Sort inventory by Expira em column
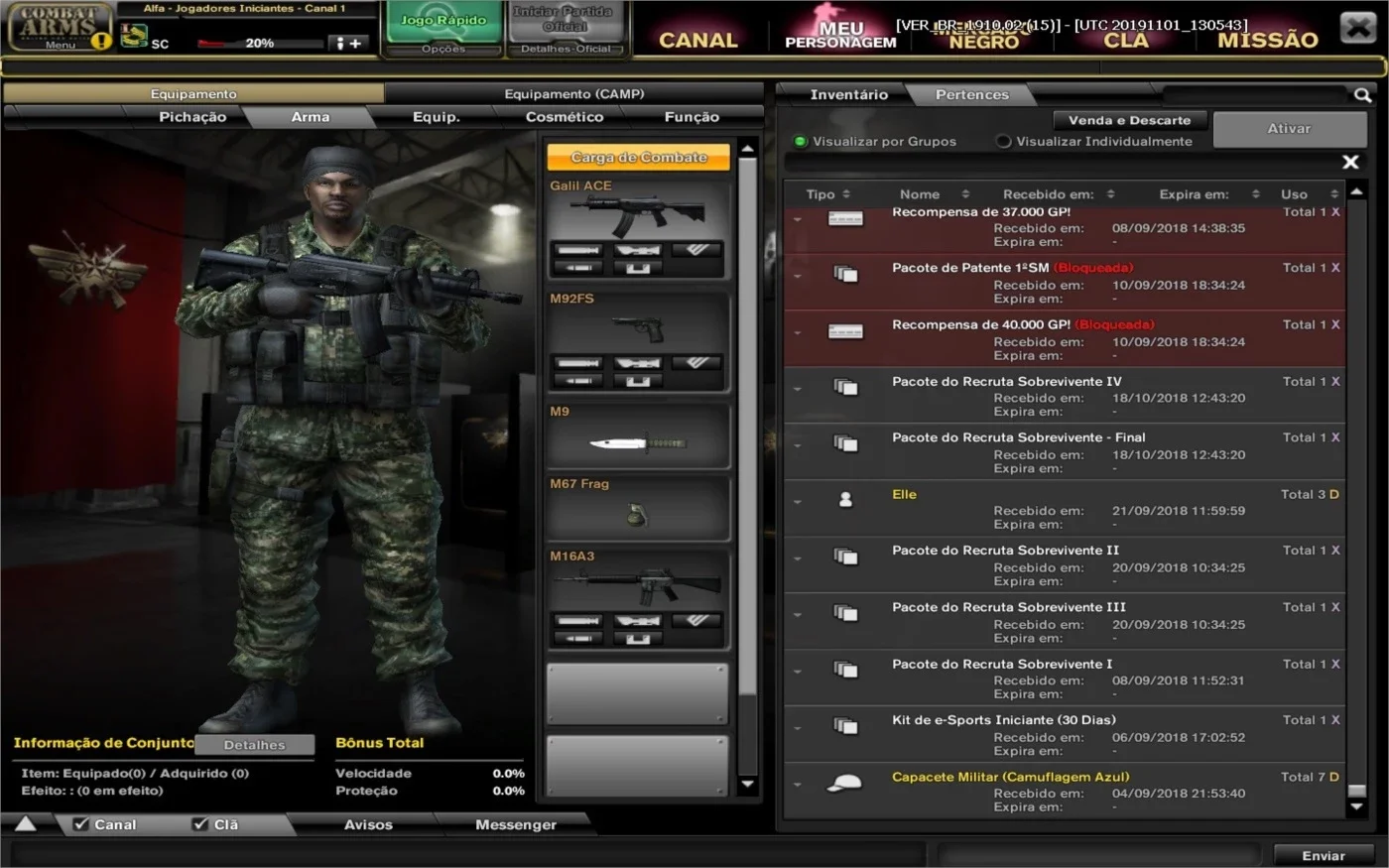 (1208, 194)
